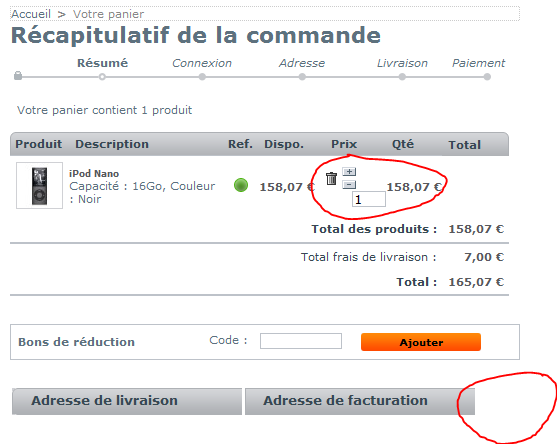
Task: Open the iPod Nano product name link
Action: 94,174
